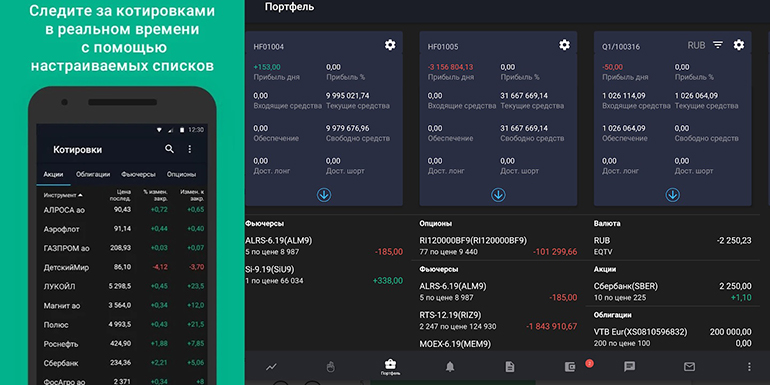This screenshot has height=385, width=770.
Task: Open the document icon in bottom bar
Action: pyautogui.click(x=510, y=367)
